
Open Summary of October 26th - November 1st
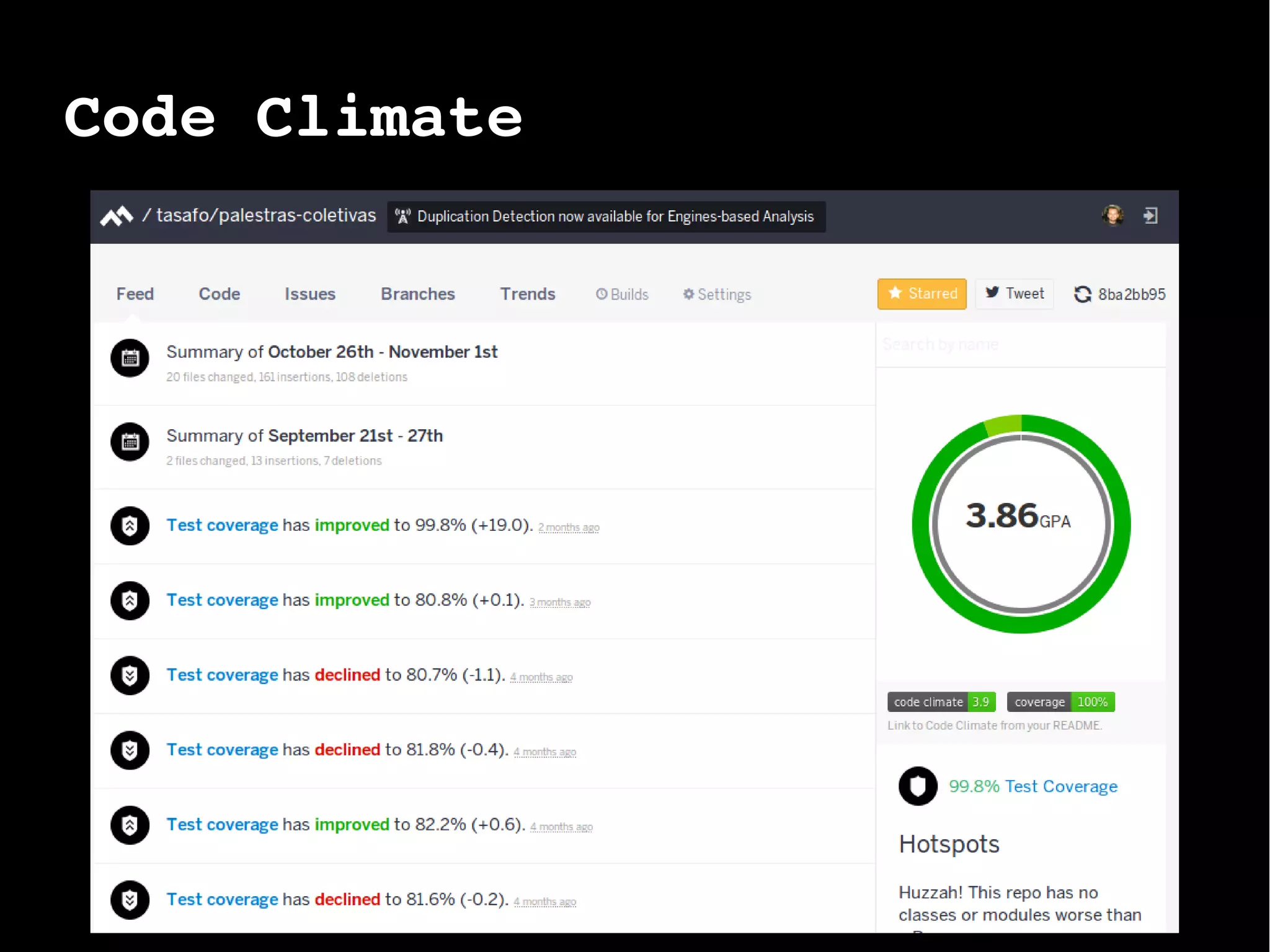pos(332,352)
